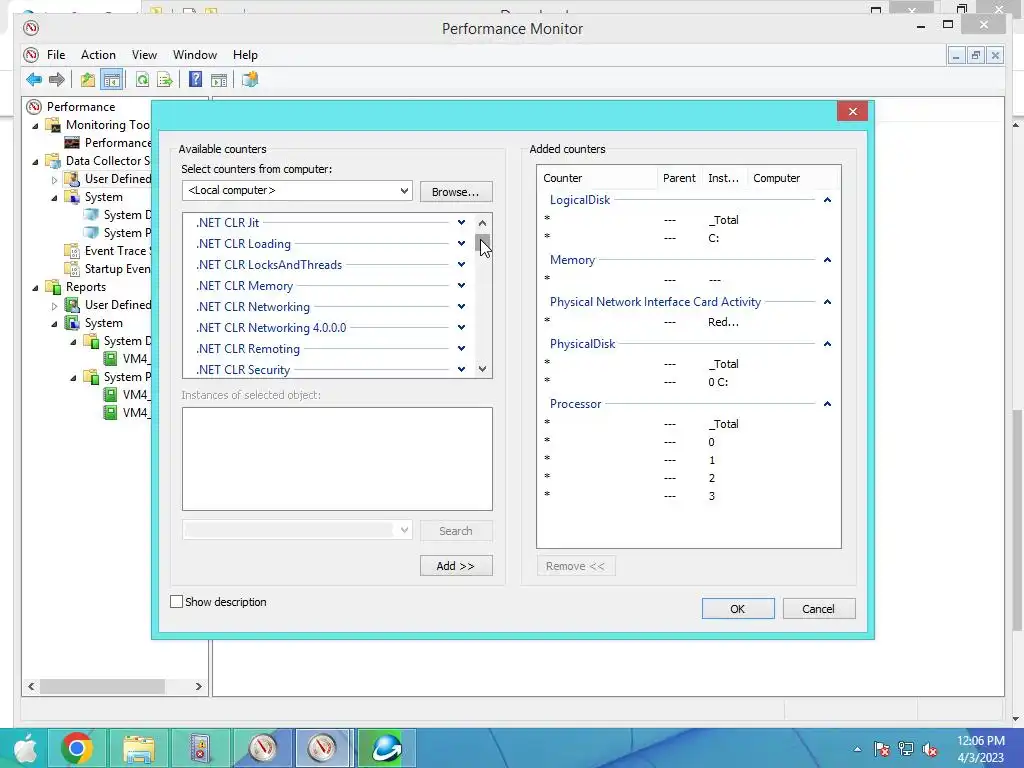Screen dimensions: 1024x768
Task: Toggle Show/Hide Console Tree toolbar icon
Action: [x=112, y=80]
